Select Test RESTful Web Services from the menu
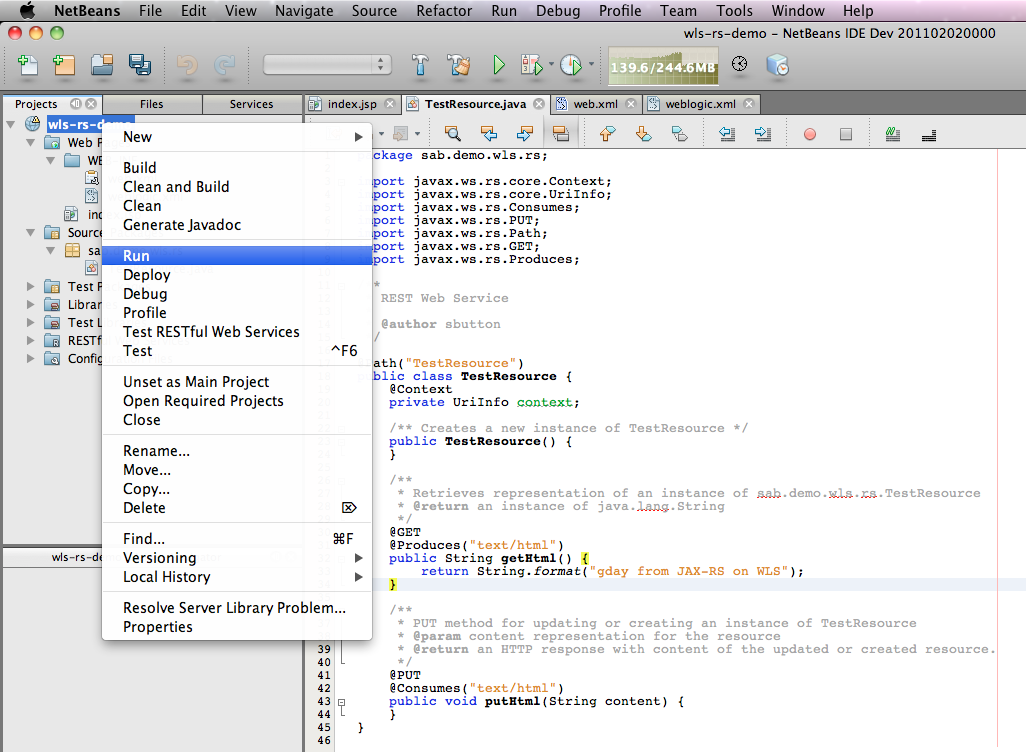The width and height of the screenshot is (1026, 752). (210, 331)
